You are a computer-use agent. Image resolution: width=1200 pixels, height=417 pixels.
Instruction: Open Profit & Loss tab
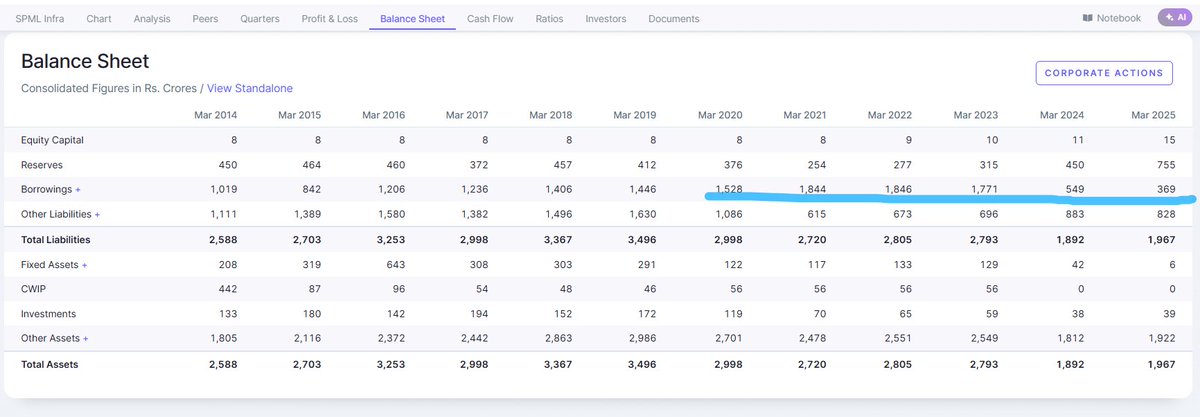pyautogui.click(x=331, y=18)
